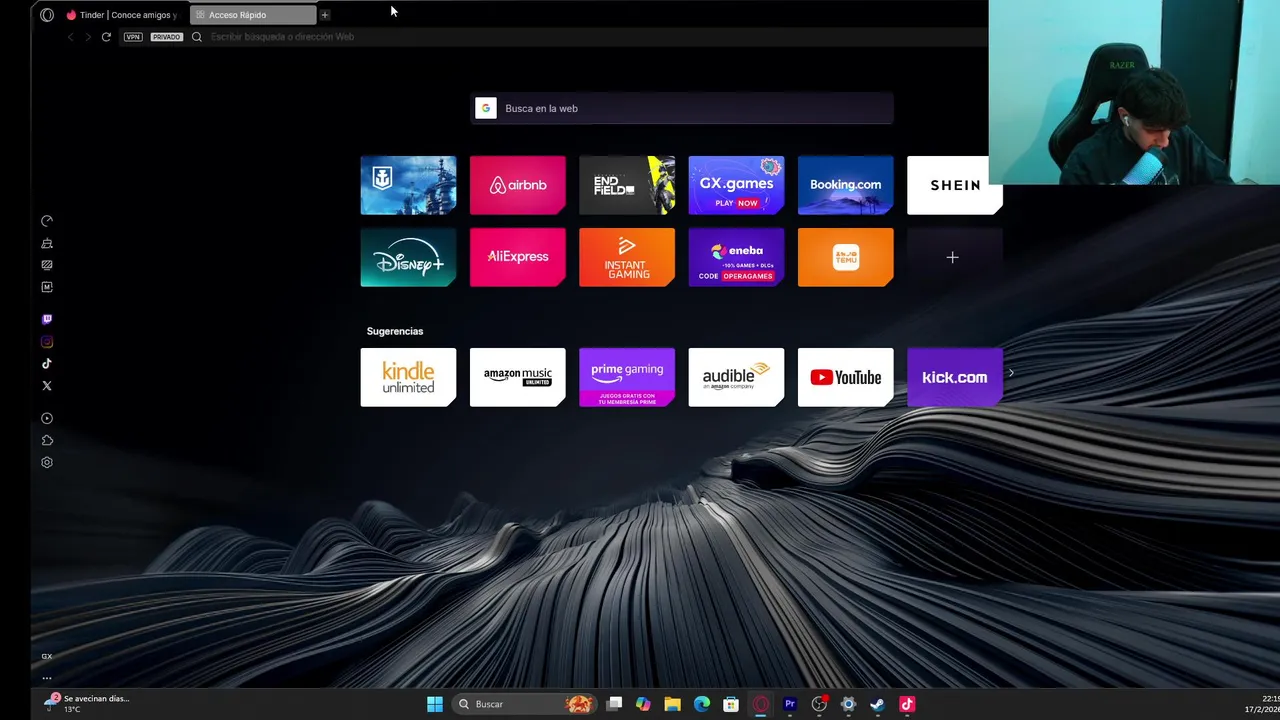
Task: Open File Explorer on the taskbar
Action: click(673, 704)
